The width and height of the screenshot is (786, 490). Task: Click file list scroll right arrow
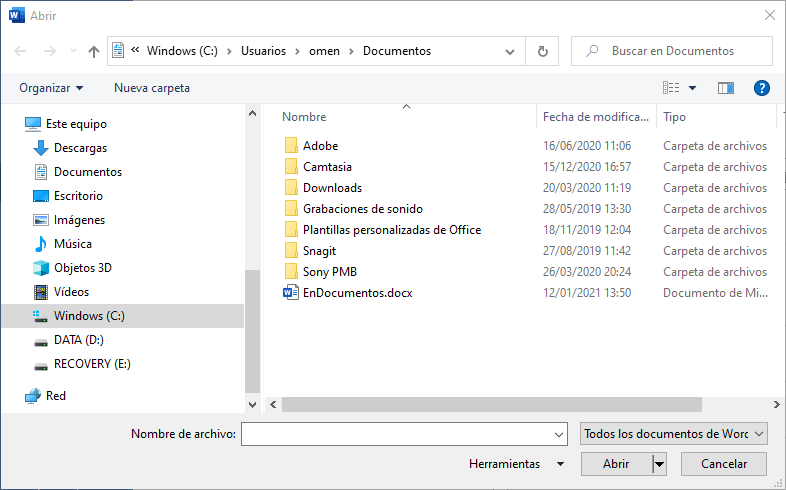[x=776, y=404]
